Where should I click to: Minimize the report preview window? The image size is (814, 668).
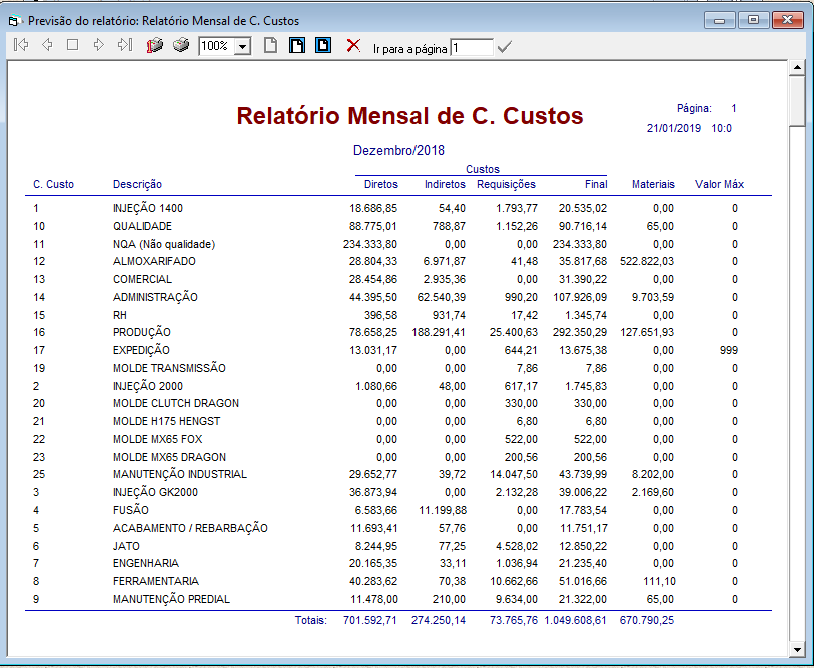click(720, 21)
